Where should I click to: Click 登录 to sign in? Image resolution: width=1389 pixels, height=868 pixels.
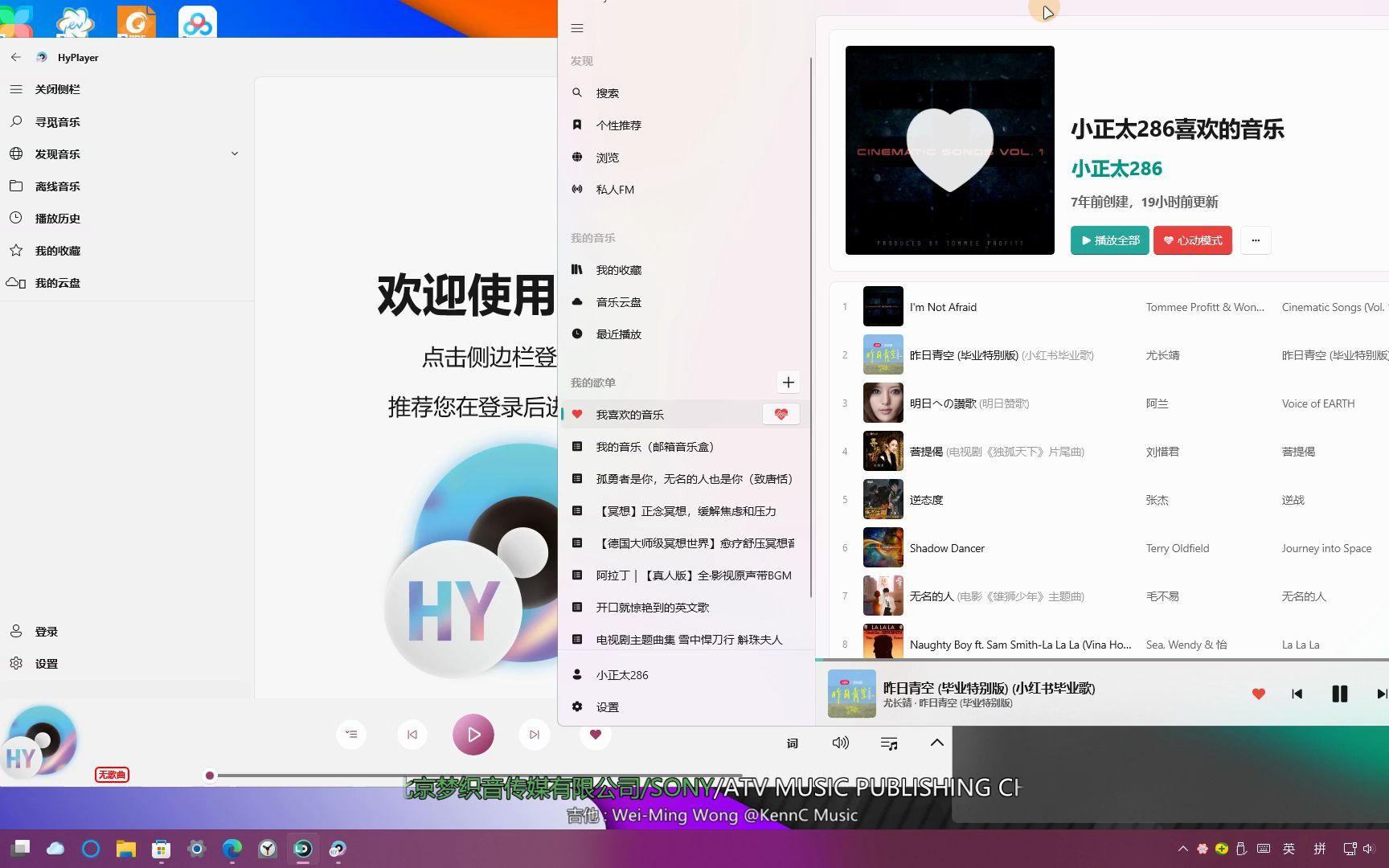(47, 631)
